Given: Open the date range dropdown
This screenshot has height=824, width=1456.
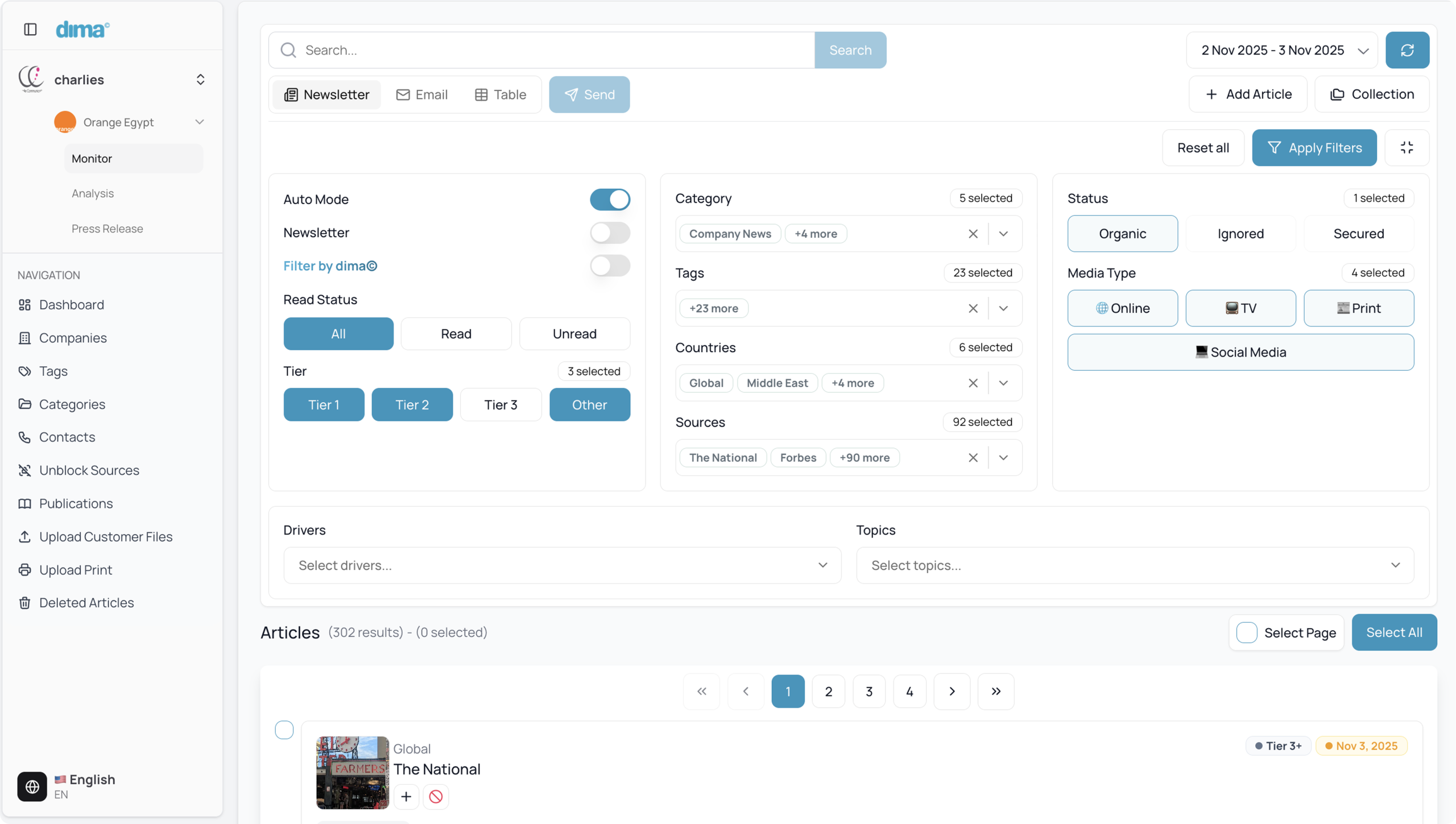Looking at the screenshot, I should [x=1282, y=50].
